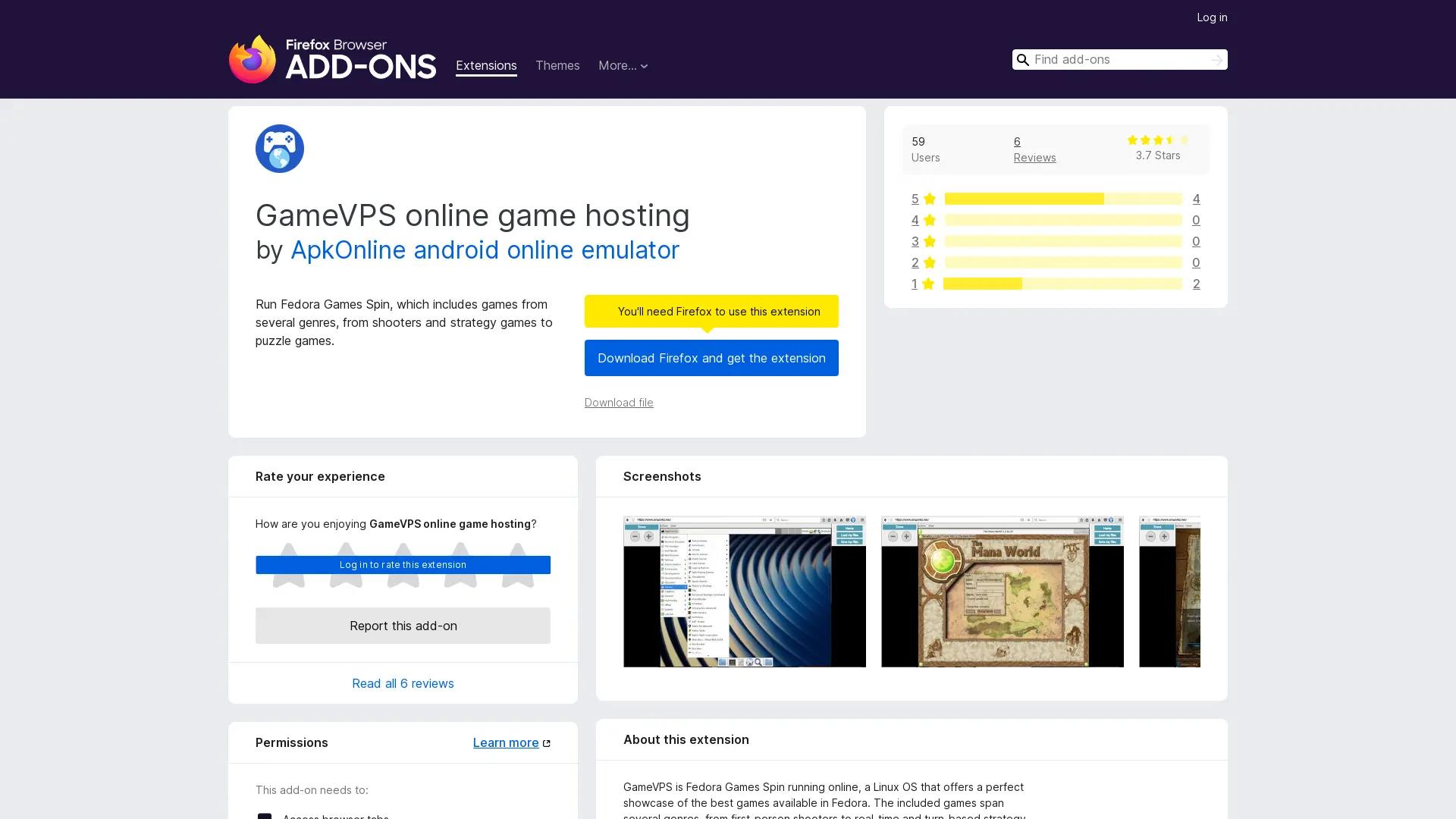The height and width of the screenshot is (819, 1456).
Task: Click Download Firefox and get the extension
Action: pos(711,357)
